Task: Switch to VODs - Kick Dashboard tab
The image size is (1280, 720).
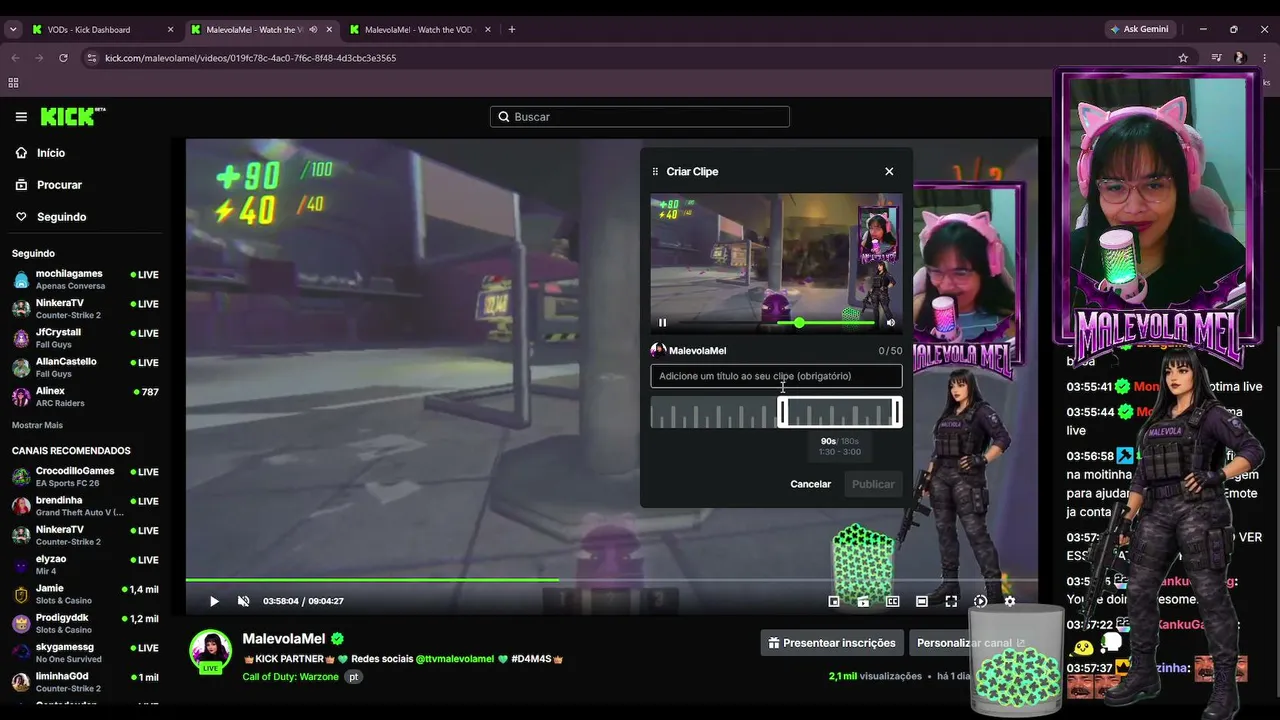Action: [103, 30]
